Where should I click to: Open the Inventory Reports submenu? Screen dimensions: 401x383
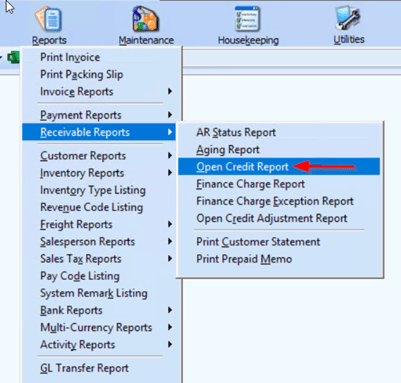99,173
